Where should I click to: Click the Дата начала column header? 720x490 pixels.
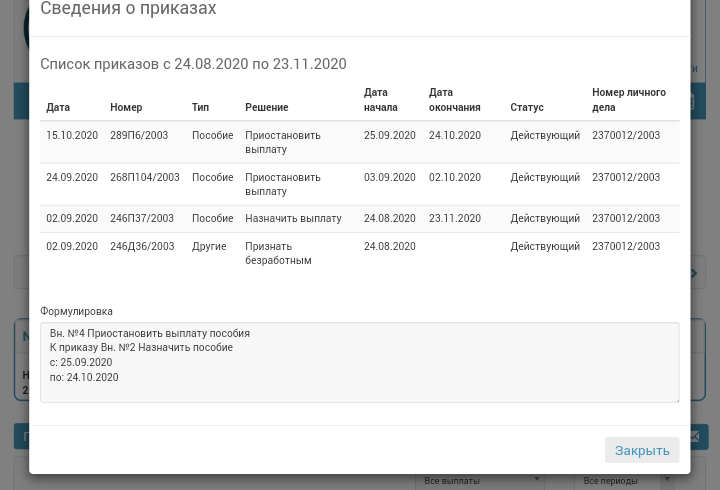[381, 100]
